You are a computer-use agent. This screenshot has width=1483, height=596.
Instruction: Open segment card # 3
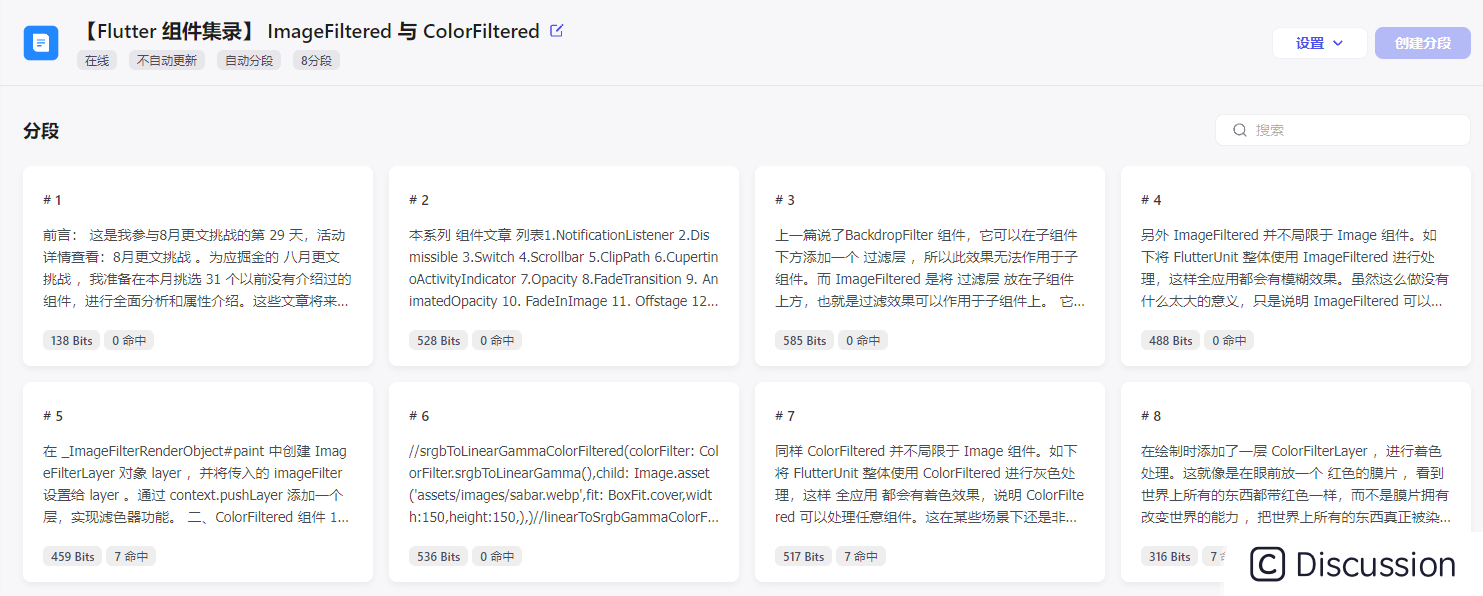pyautogui.click(x=930, y=266)
